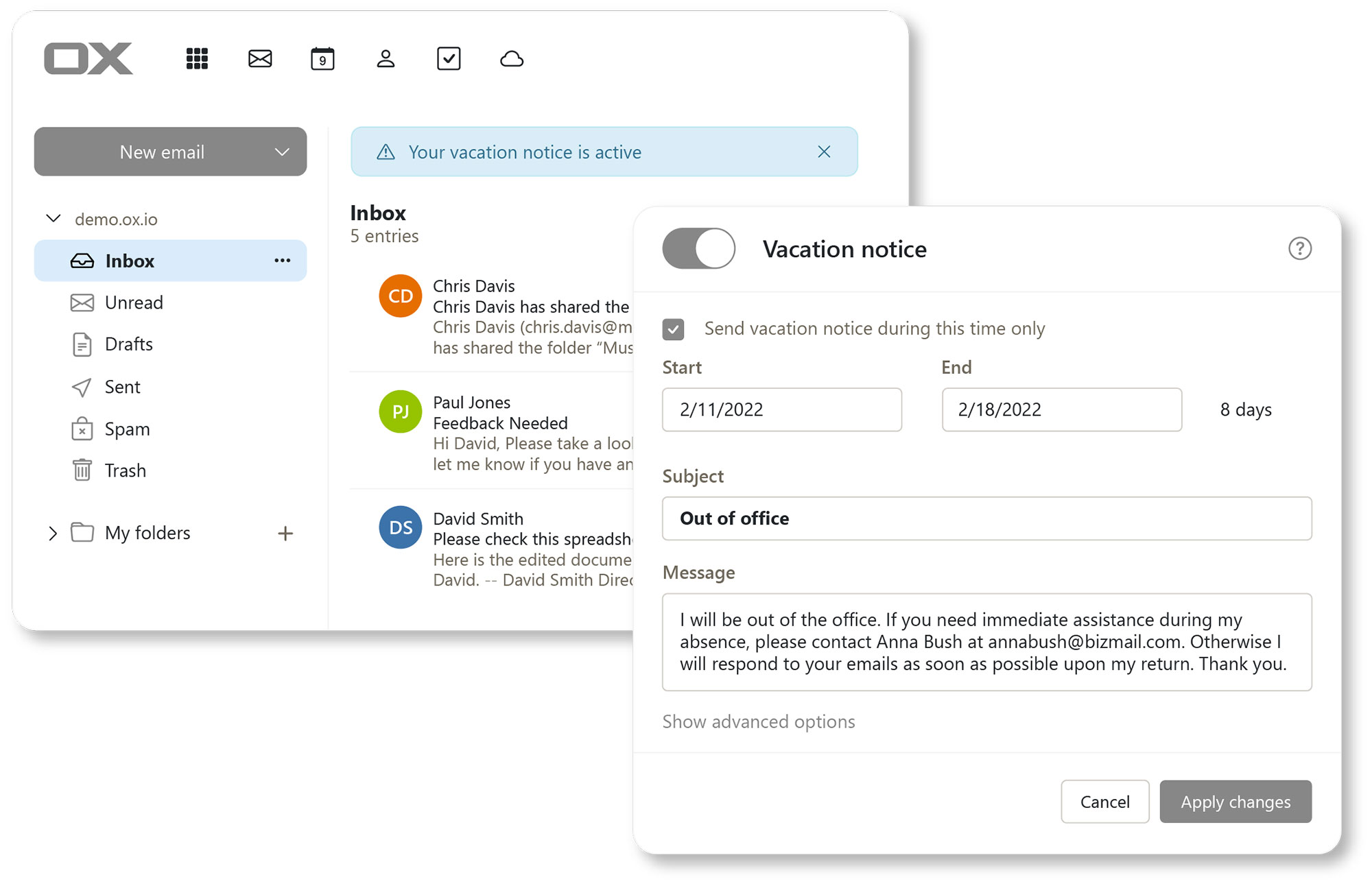This screenshot has height=884, width=1372.
Task: Add a new folder with plus icon
Action: [x=285, y=533]
